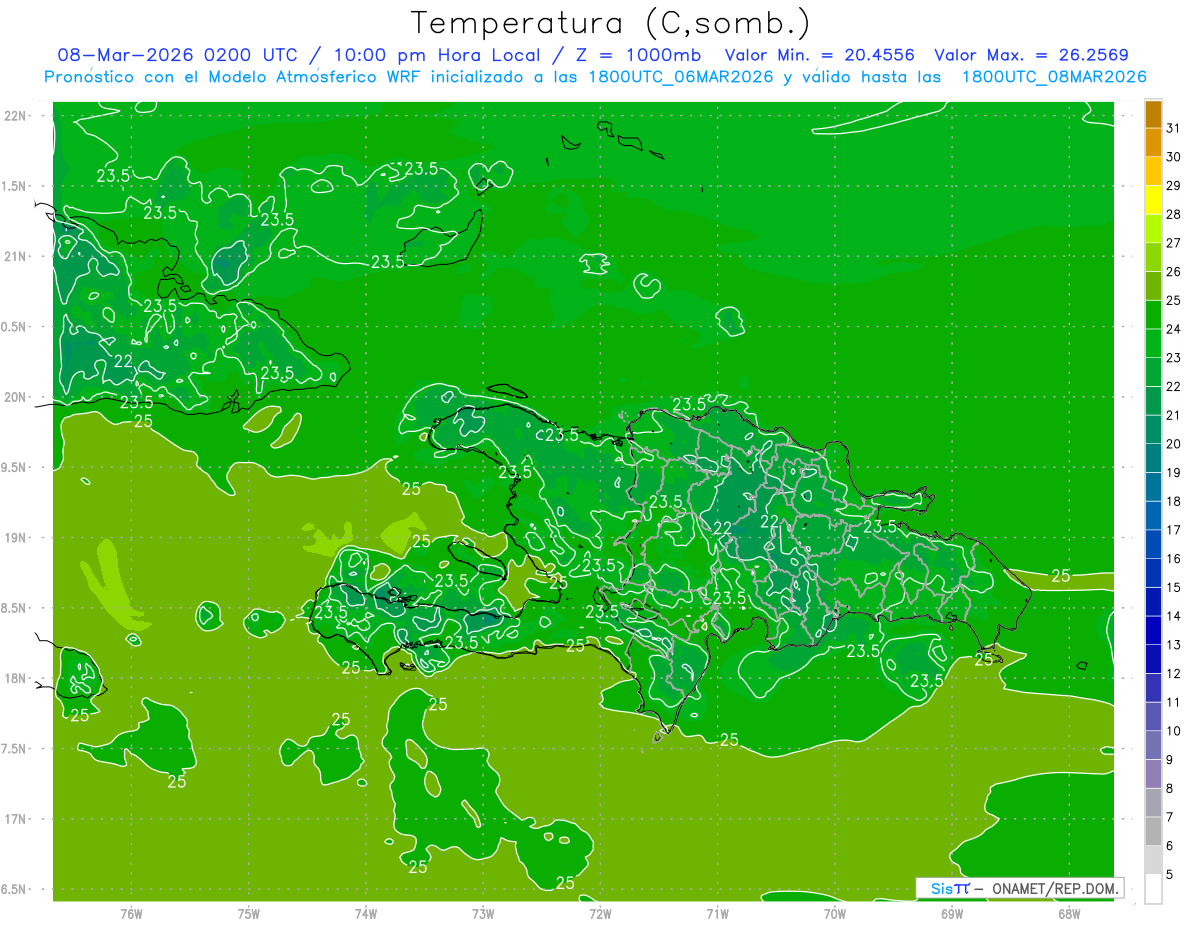The width and height of the screenshot is (1200, 927).
Task: Click the '19N' latitude axis label
Action: [x=16, y=538]
